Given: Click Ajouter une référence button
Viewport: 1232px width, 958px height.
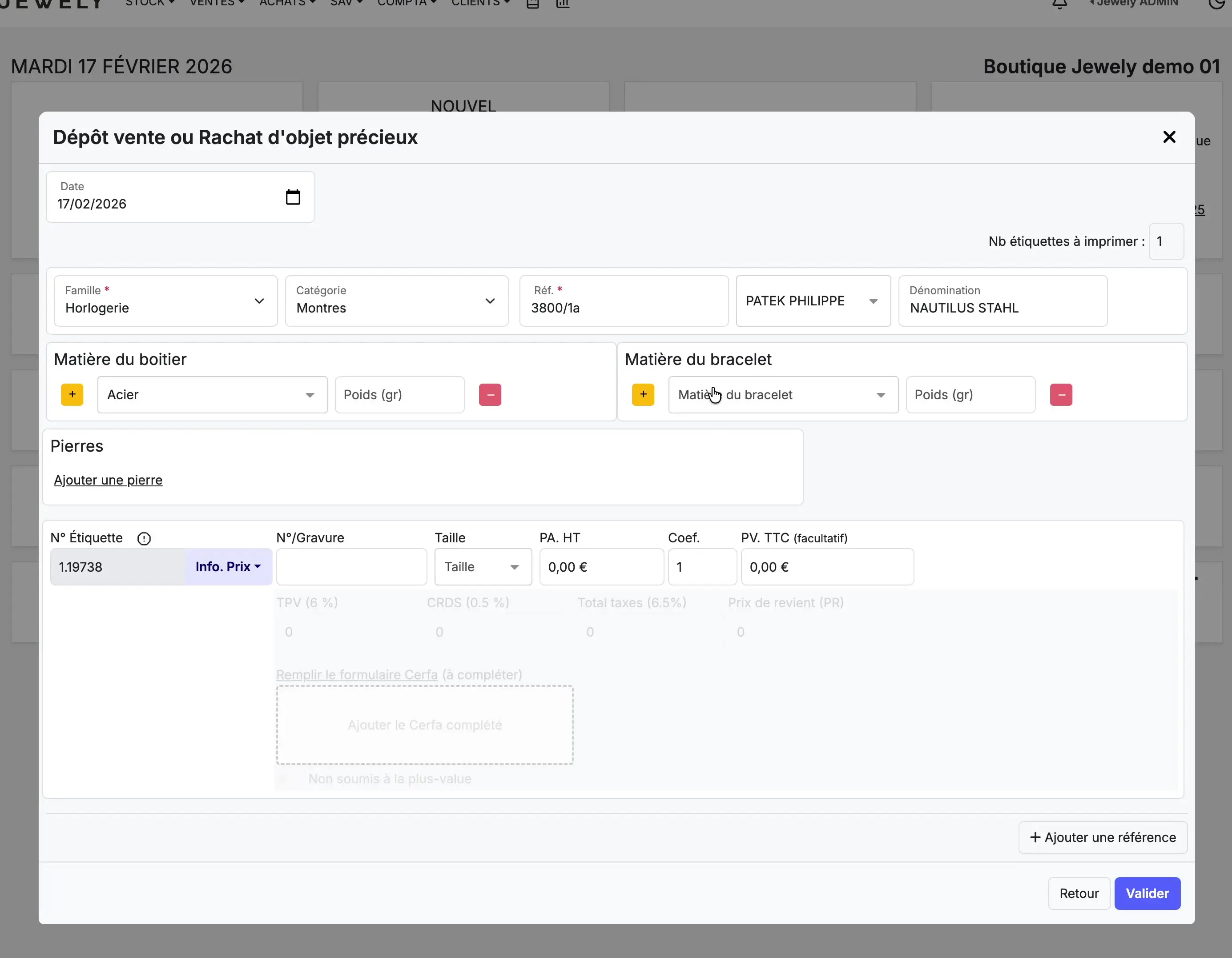Looking at the screenshot, I should coord(1103,838).
